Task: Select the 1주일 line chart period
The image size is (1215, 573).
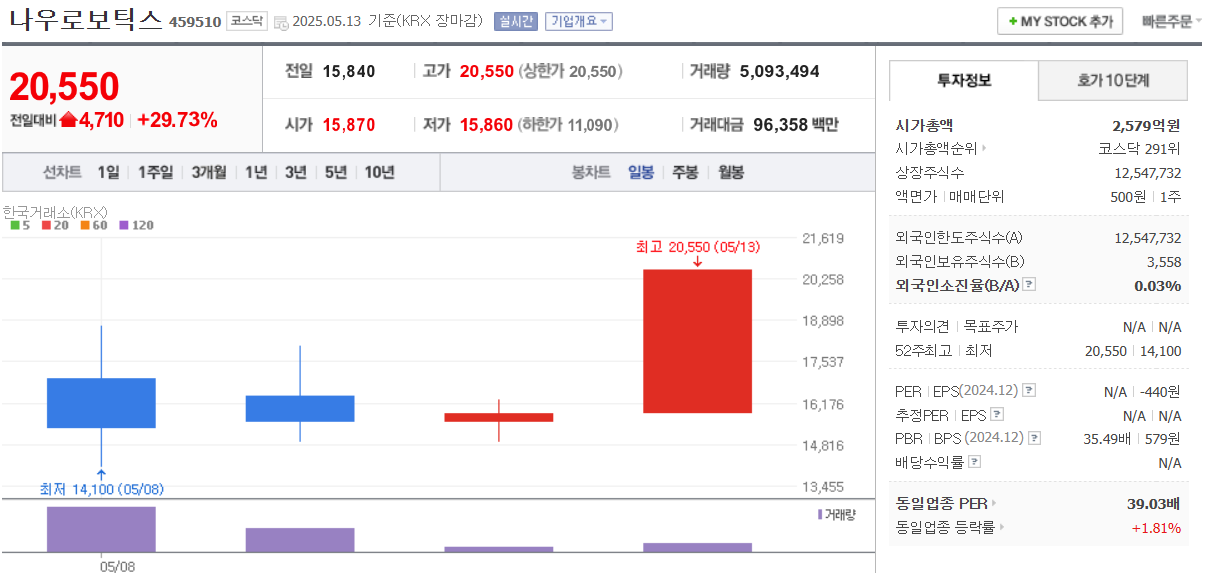Action: [155, 172]
